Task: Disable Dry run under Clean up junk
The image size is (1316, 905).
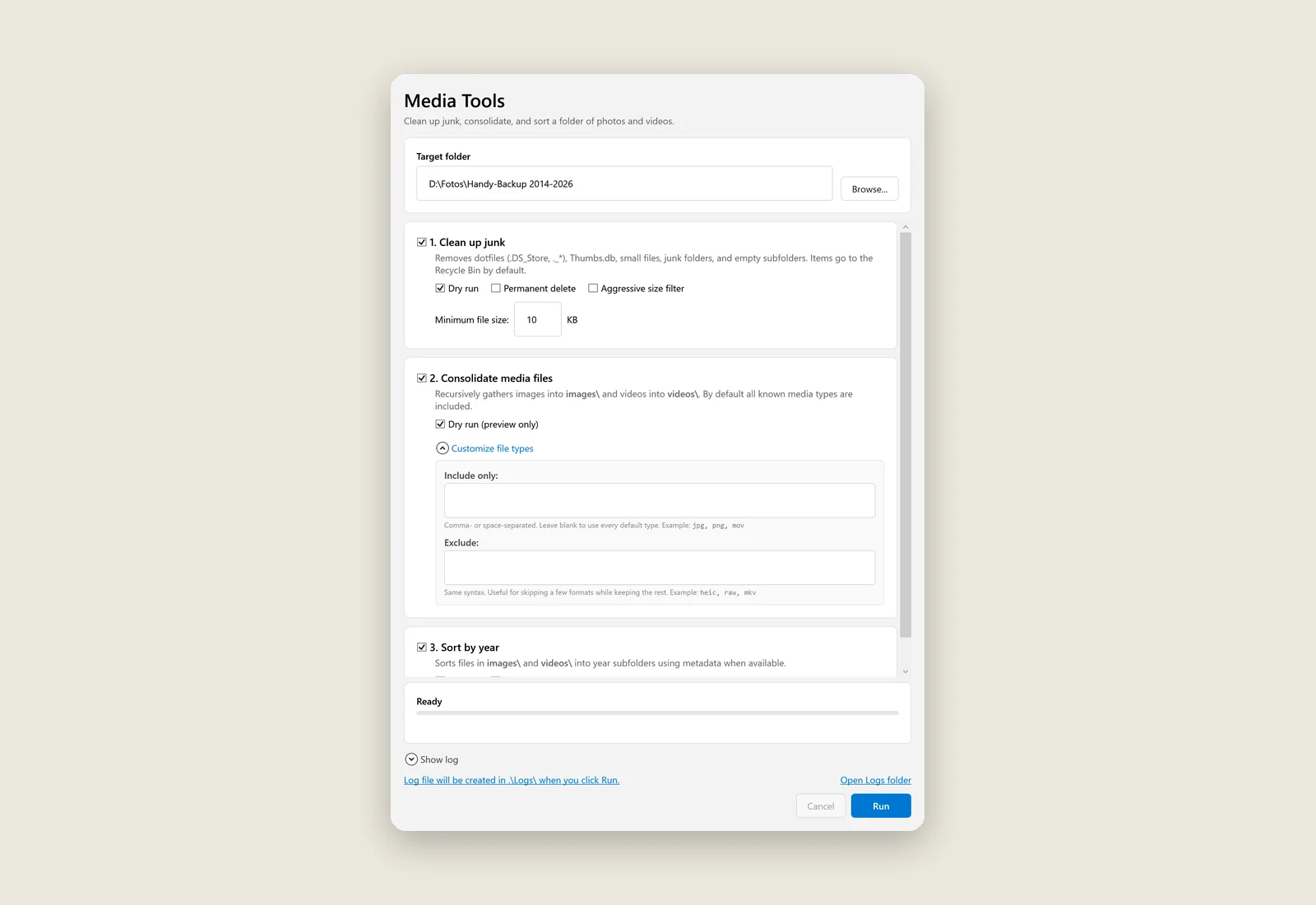Action: coord(440,289)
